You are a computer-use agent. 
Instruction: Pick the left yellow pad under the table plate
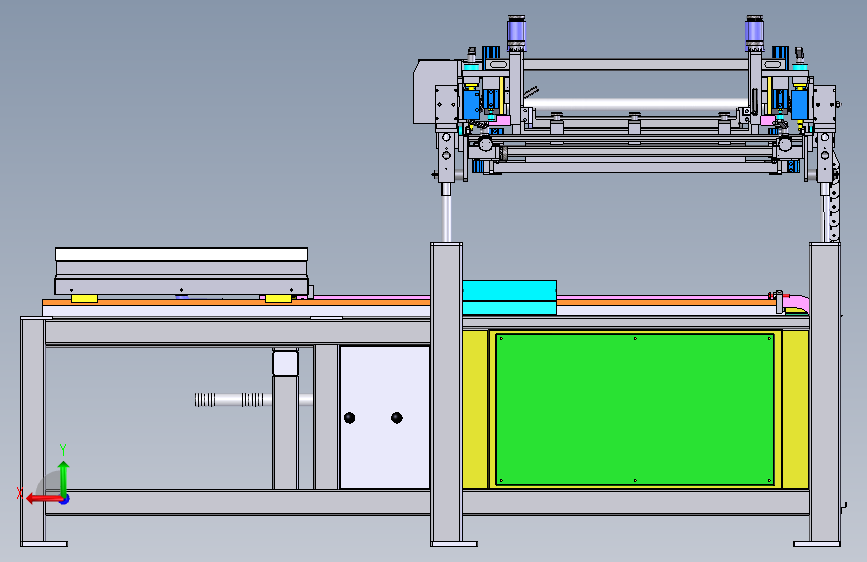pyautogui.click(x=85, y=299)
